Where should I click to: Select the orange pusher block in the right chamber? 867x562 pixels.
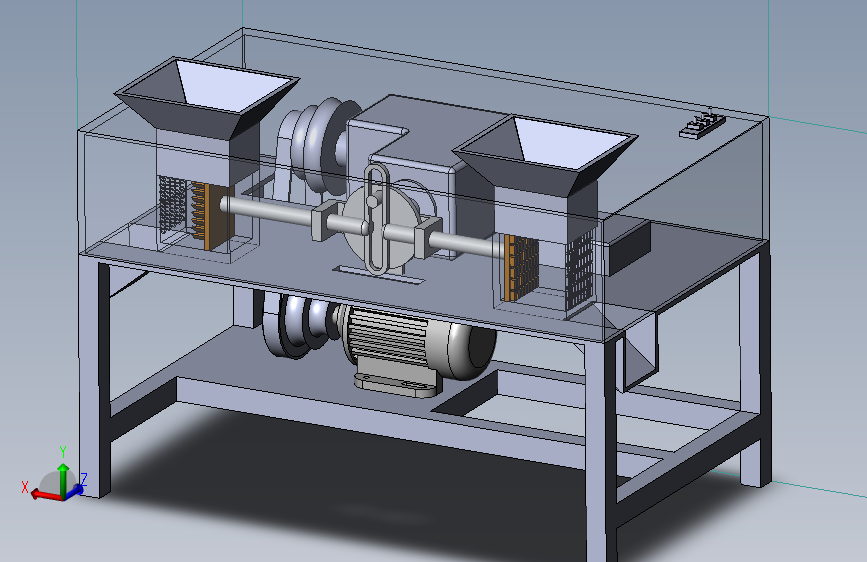pos(520,268)
